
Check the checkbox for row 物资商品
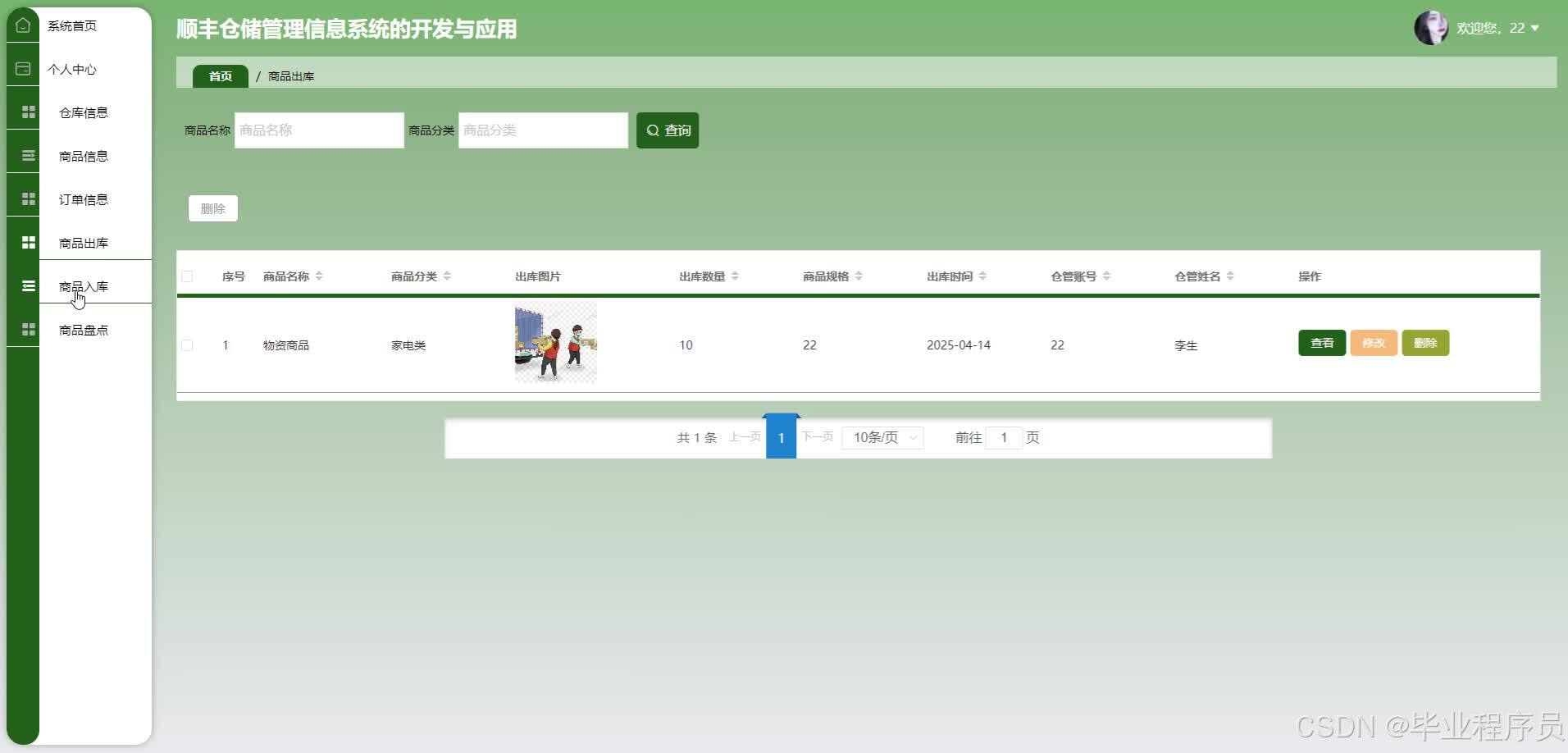click(187, 345)
